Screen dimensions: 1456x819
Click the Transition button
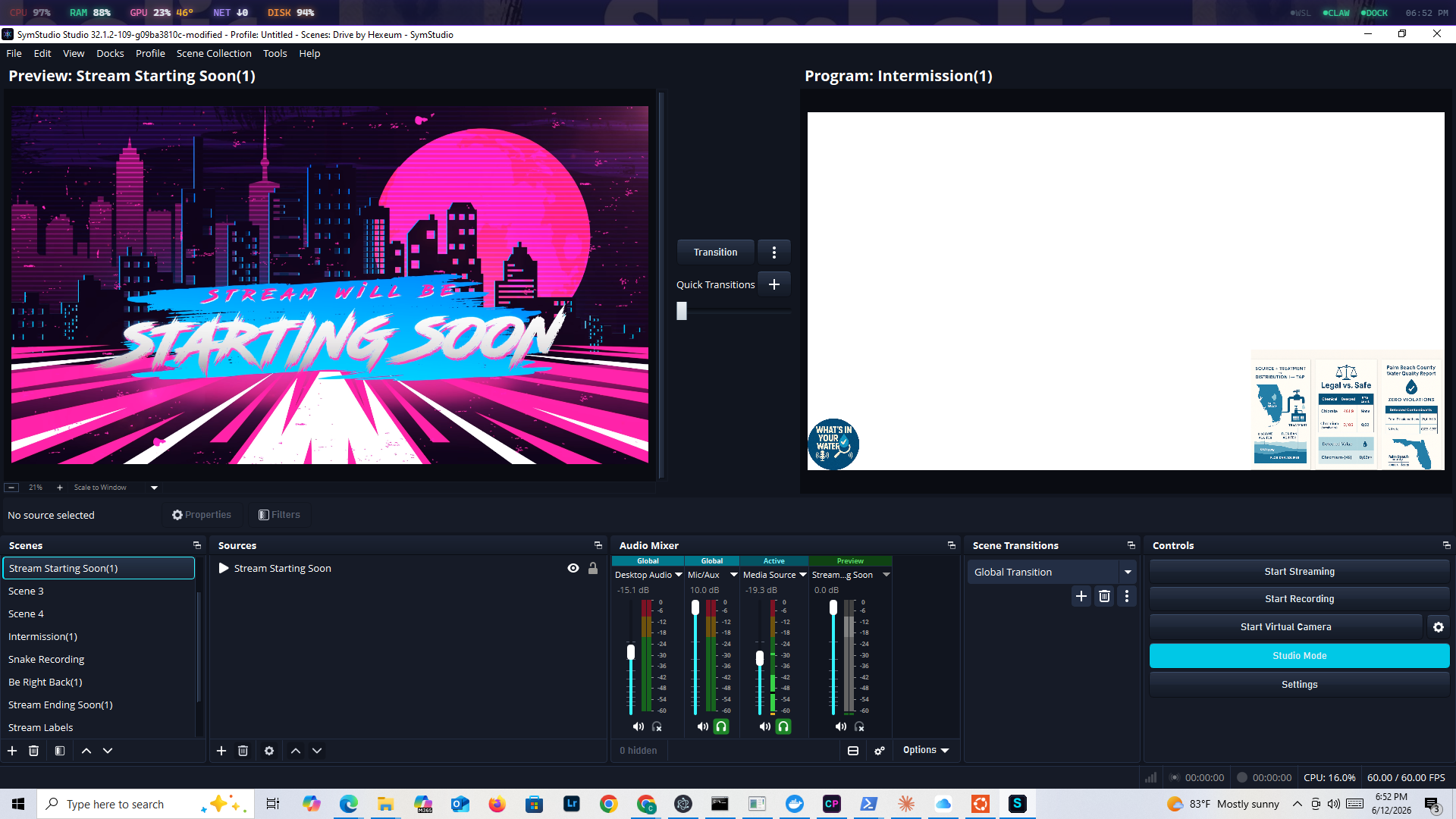715,253
